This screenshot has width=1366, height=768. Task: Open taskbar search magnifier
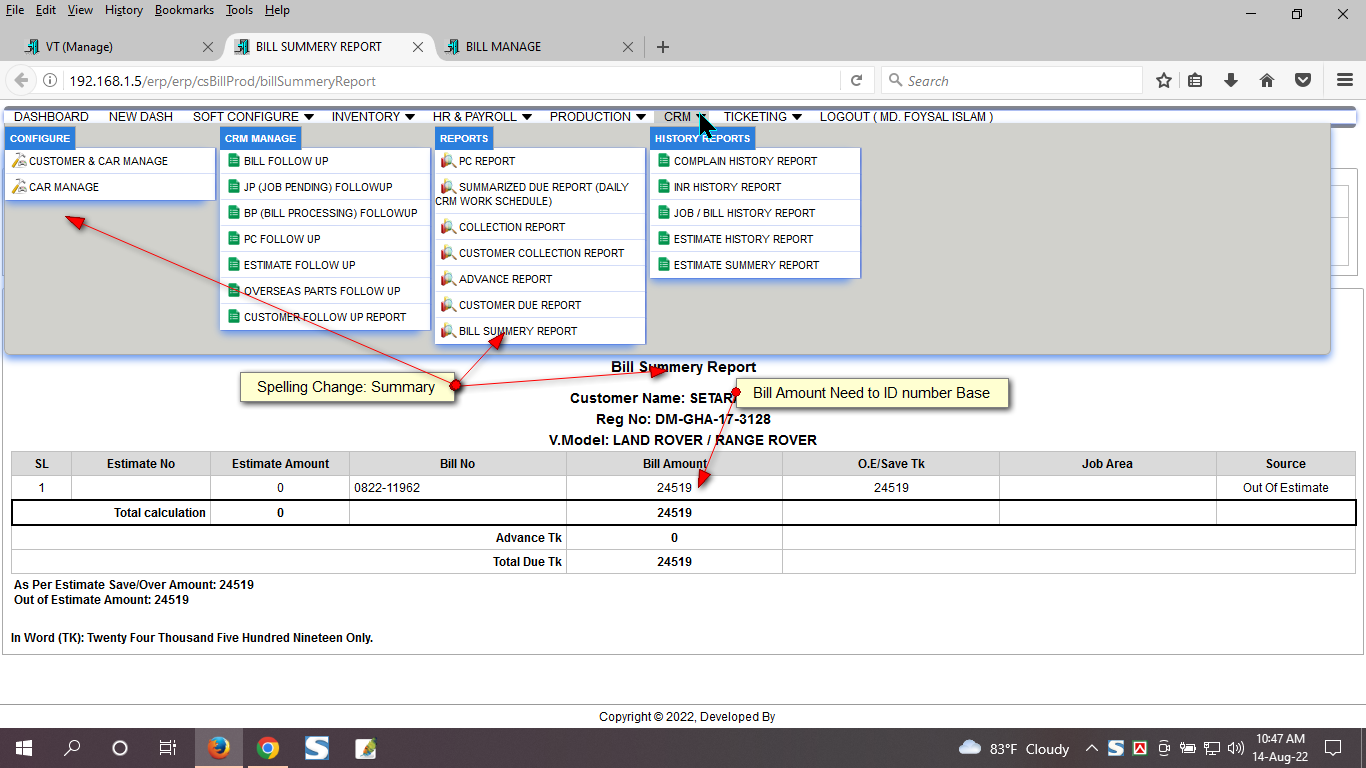click(x=72, y=748)
